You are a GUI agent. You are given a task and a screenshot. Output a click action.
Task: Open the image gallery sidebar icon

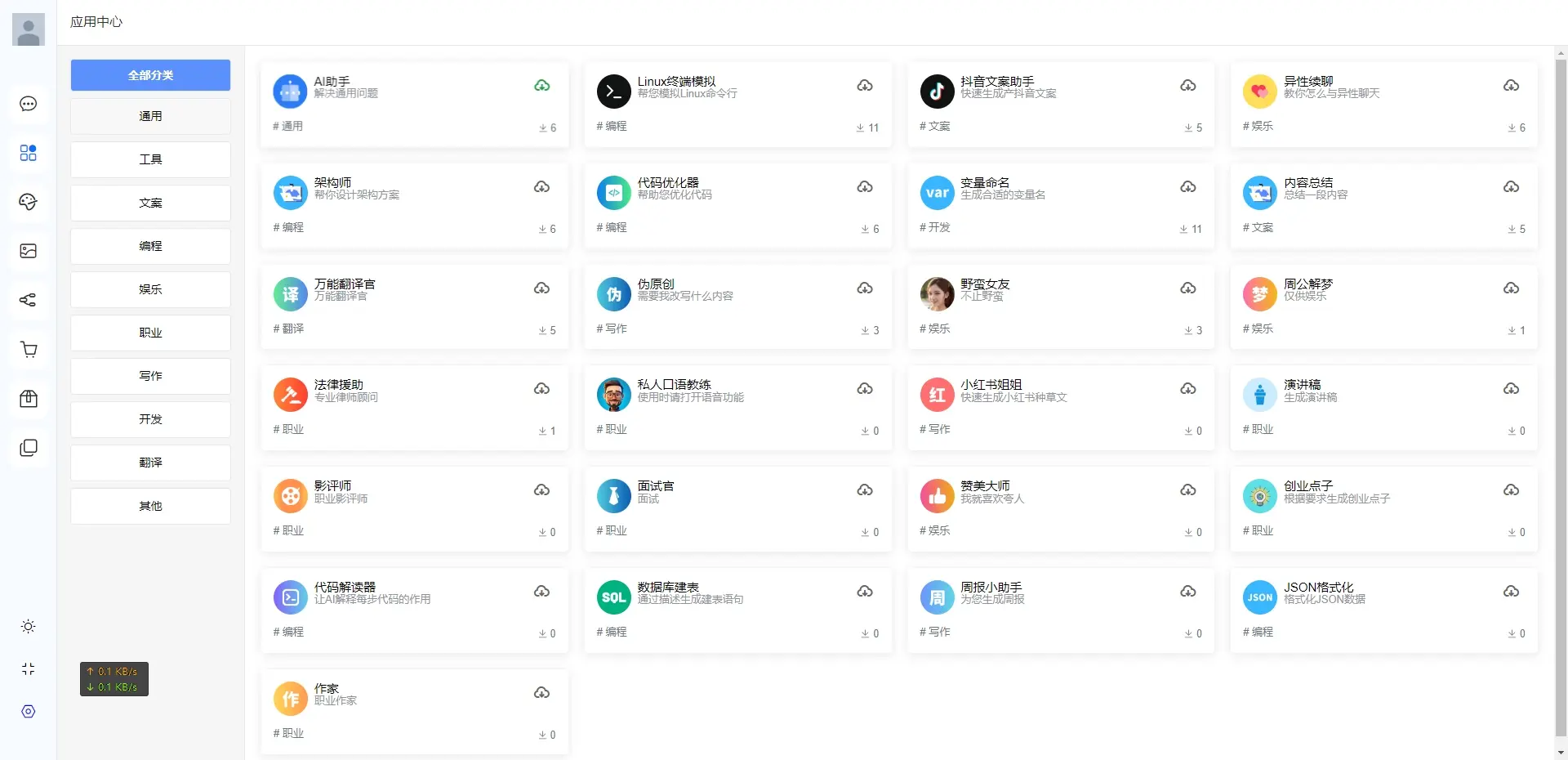tap(28, 251)
